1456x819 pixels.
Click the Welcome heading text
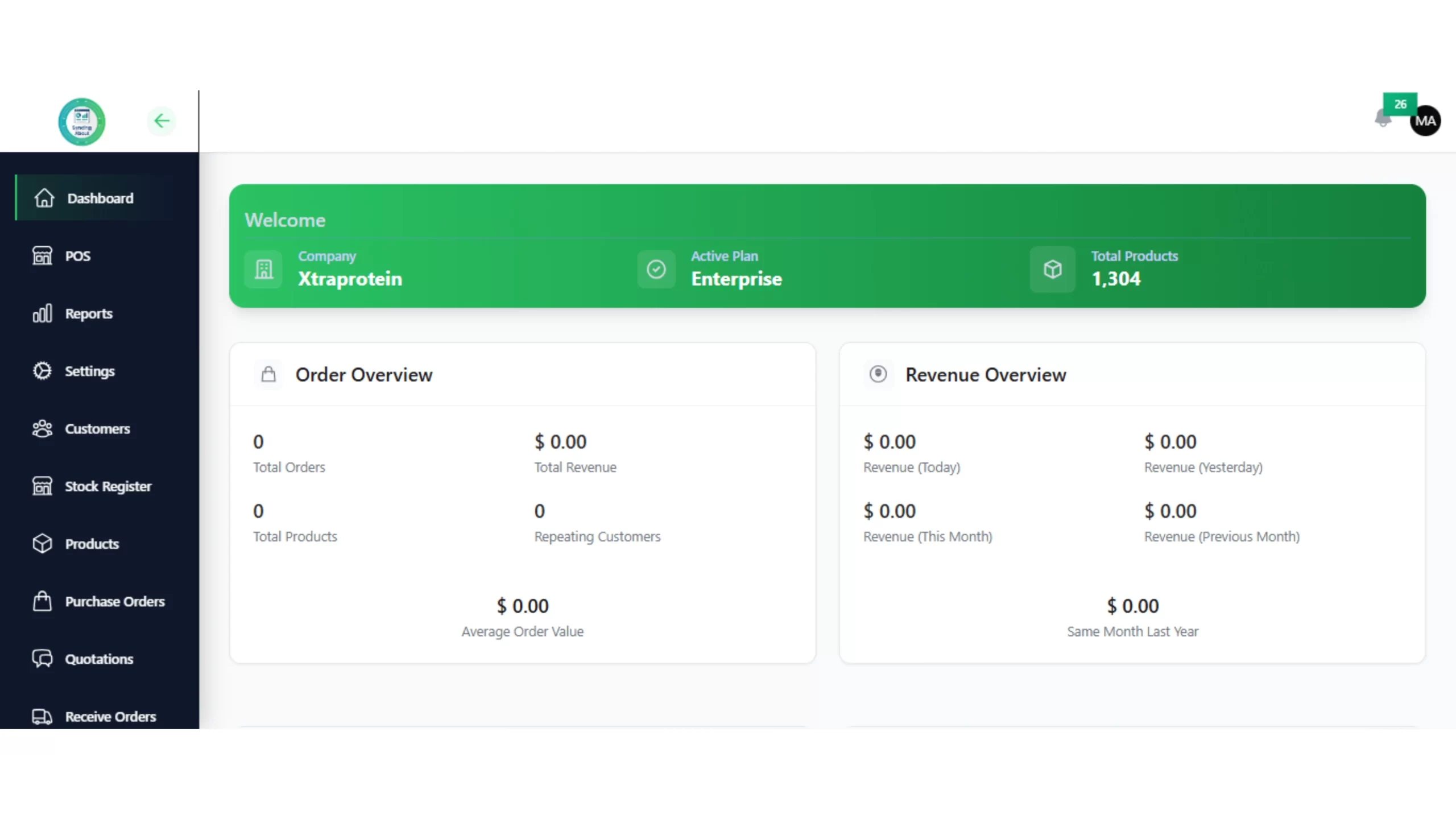285,220
